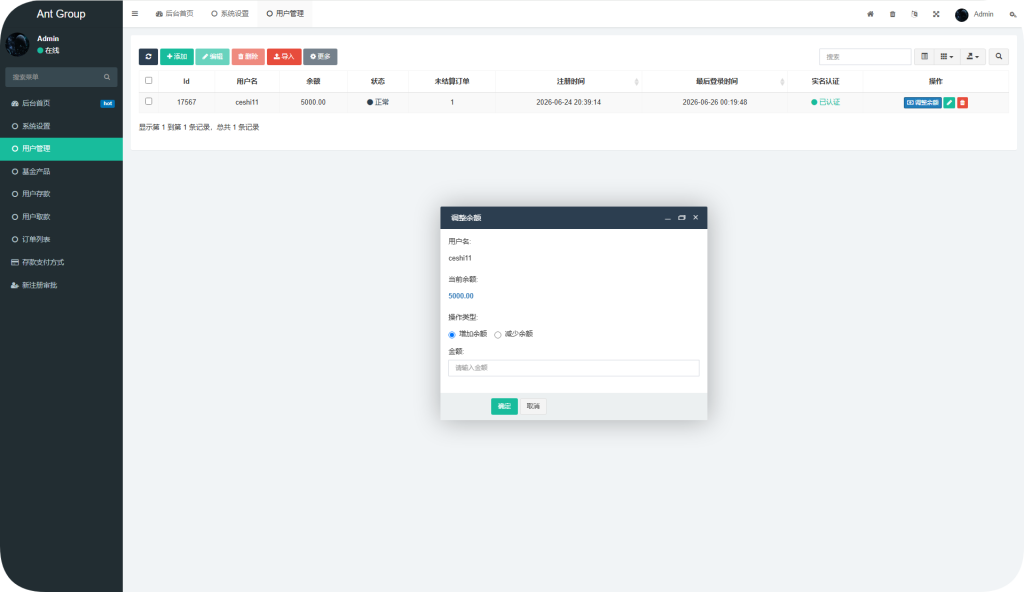Click the blue 调整余额 button in the row

[x=922, y=103]
